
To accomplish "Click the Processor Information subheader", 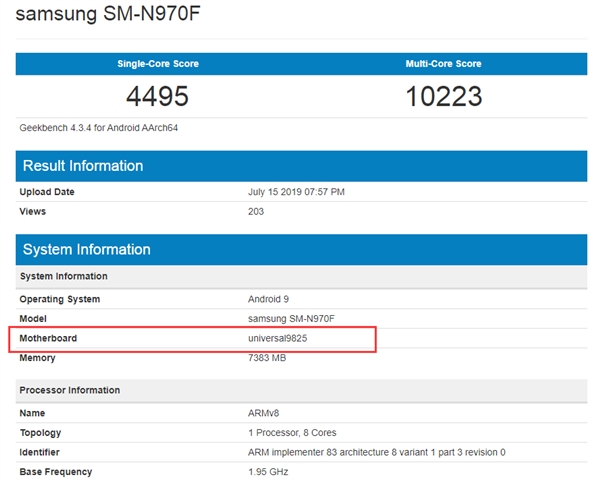I will pyautogui.click(x=70, y=390).
